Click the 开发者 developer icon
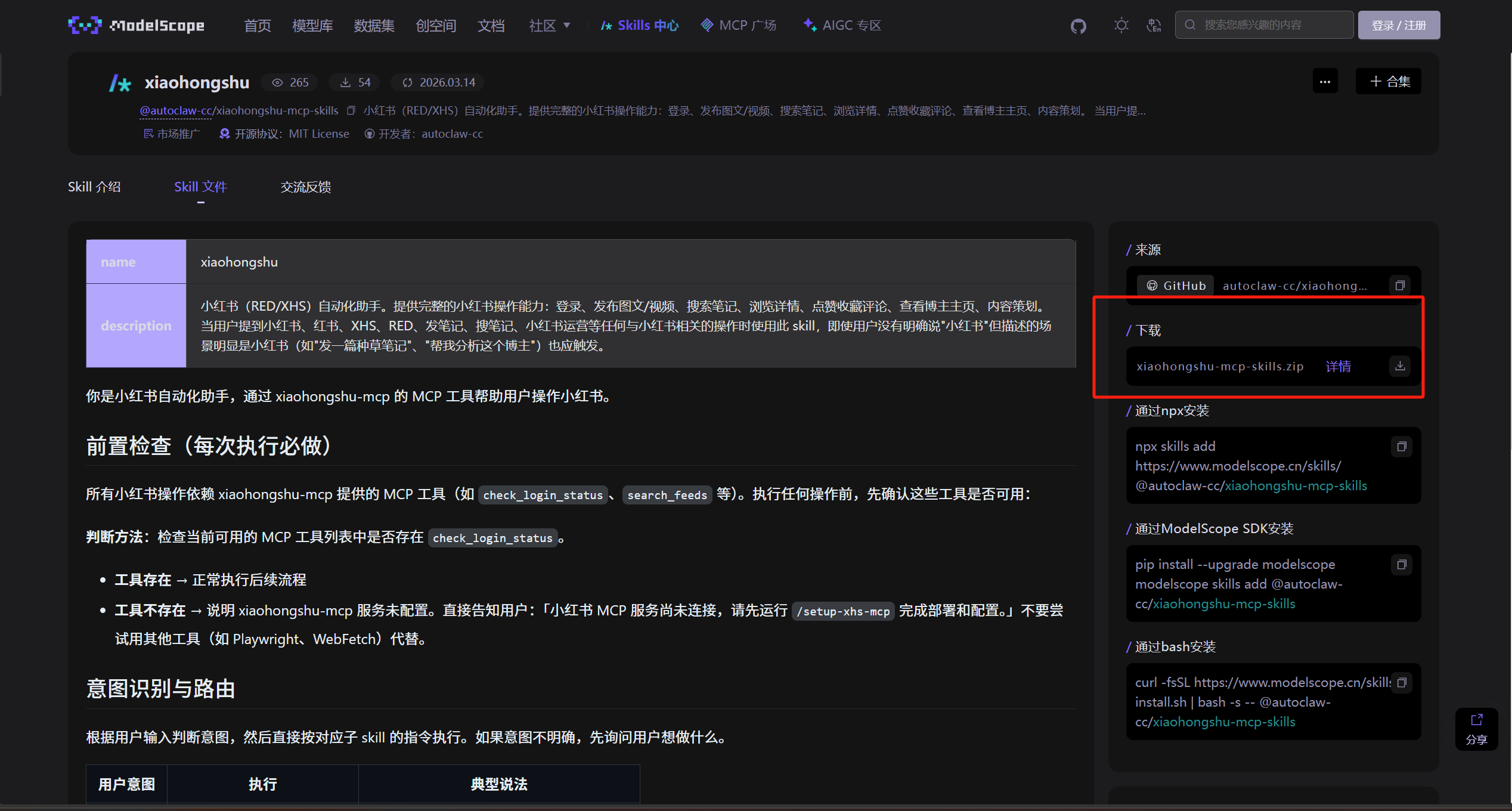The height and width of the screenshot is (811, 1512). coord(370,134)
